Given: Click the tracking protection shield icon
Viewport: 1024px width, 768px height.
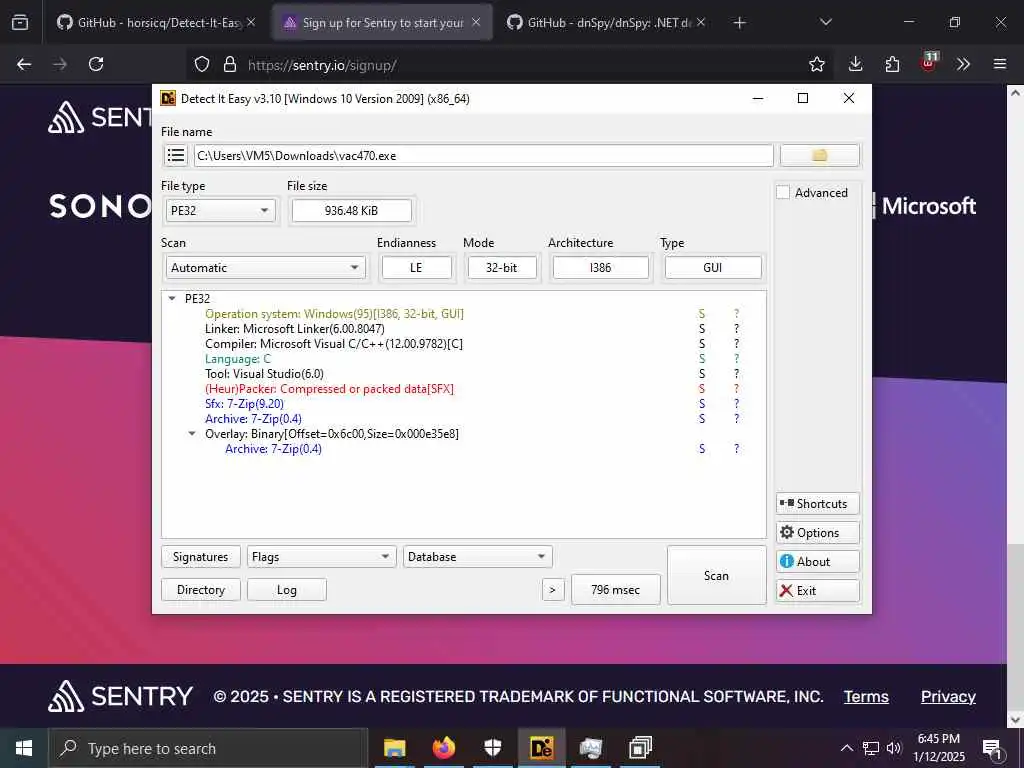Looking at the screenshot, I should [202, 65].
